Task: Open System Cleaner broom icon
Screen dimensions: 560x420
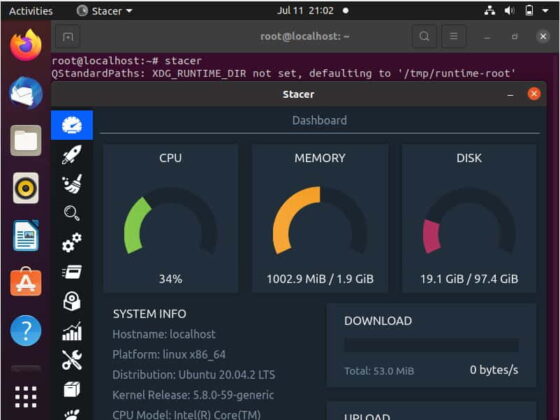Action: point(72,184)
